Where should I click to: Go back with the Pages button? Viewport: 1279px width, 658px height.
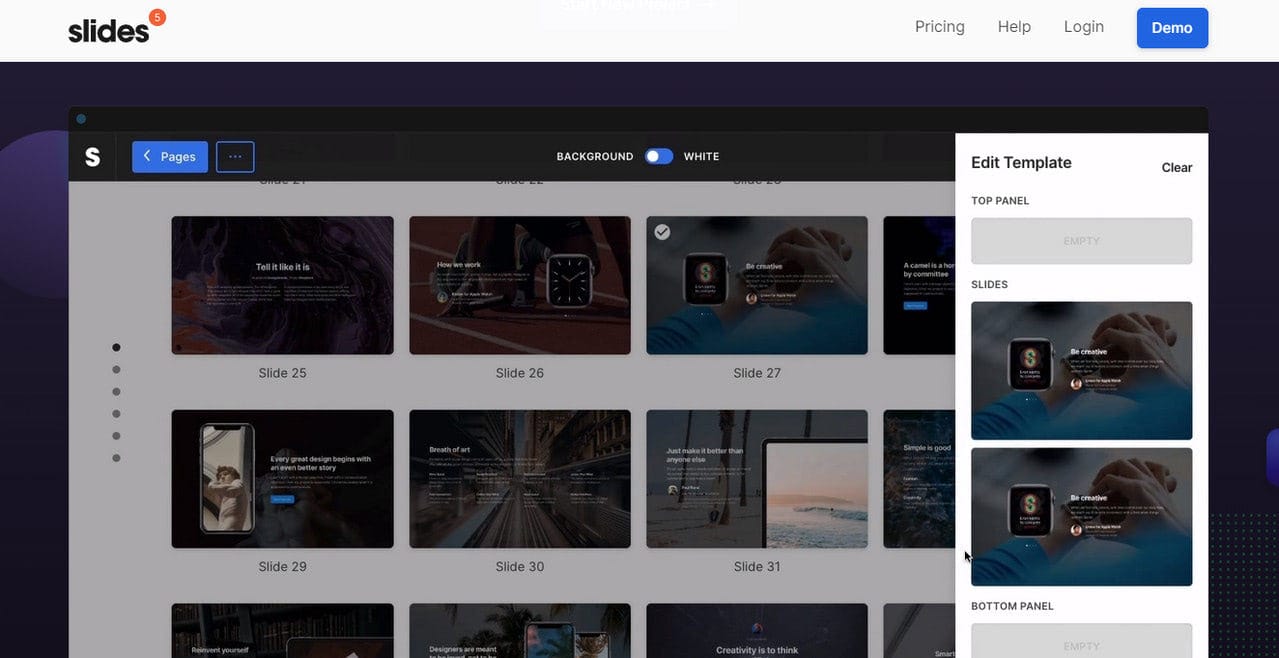[x=170, y=157]
